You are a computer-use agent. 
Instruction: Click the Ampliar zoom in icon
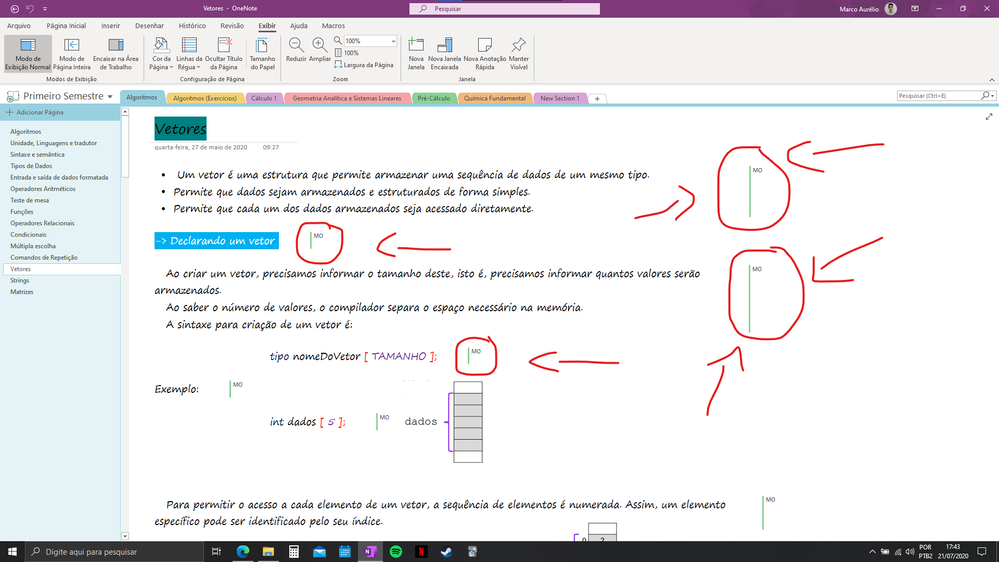(x=319, y=50)
